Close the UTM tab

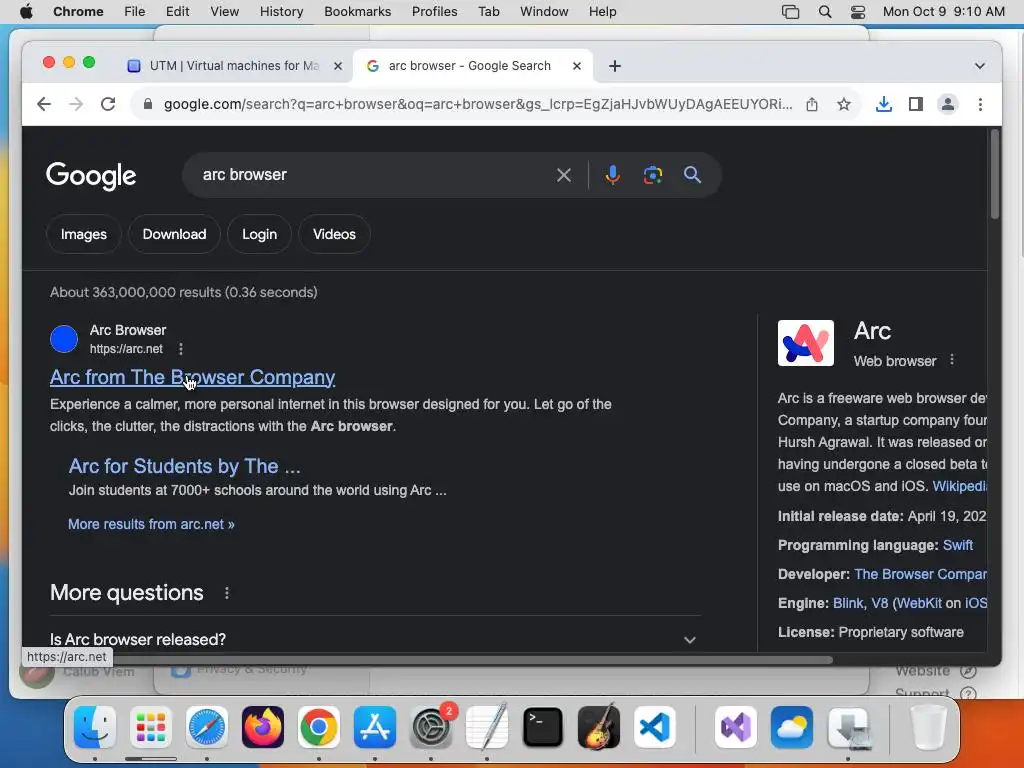(x=338, y=66)
